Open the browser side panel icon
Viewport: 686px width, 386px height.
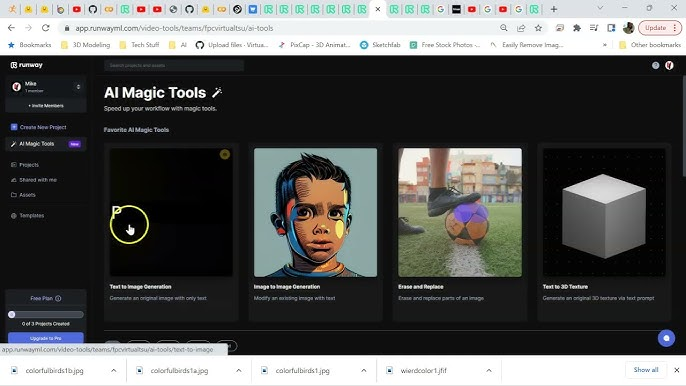(611, 28)
